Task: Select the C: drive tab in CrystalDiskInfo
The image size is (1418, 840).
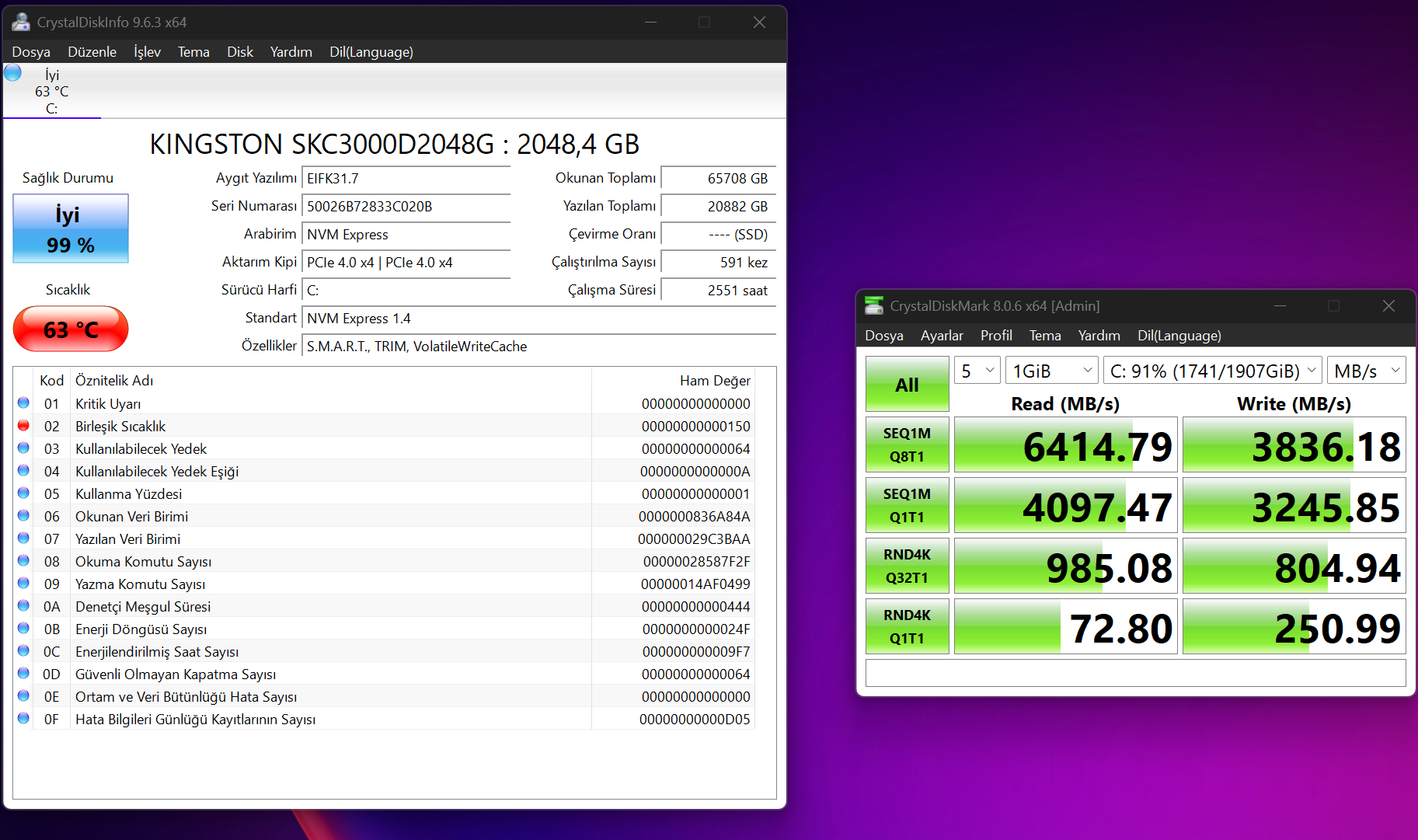Action: pyautogui.click(x=52, y=92)
